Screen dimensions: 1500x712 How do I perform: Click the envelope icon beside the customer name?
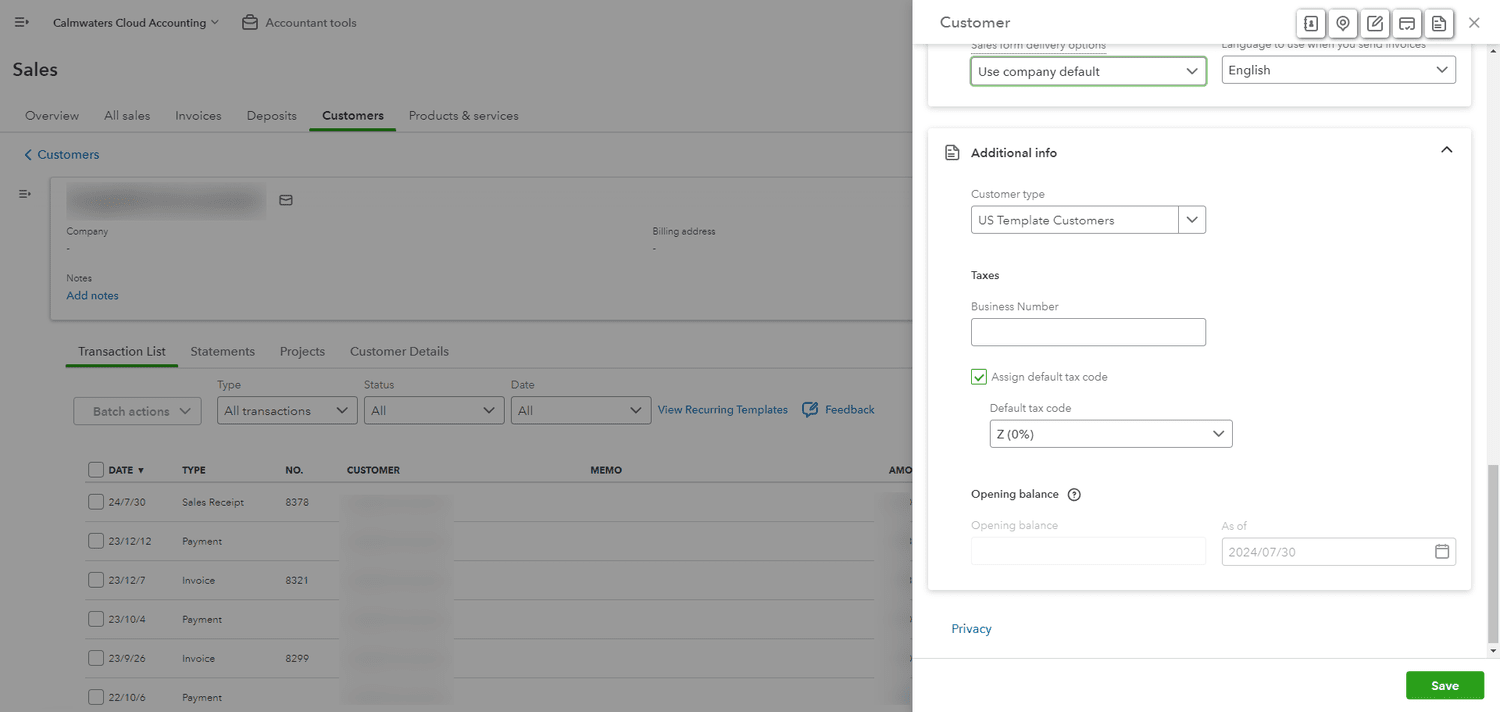(285, 200)
